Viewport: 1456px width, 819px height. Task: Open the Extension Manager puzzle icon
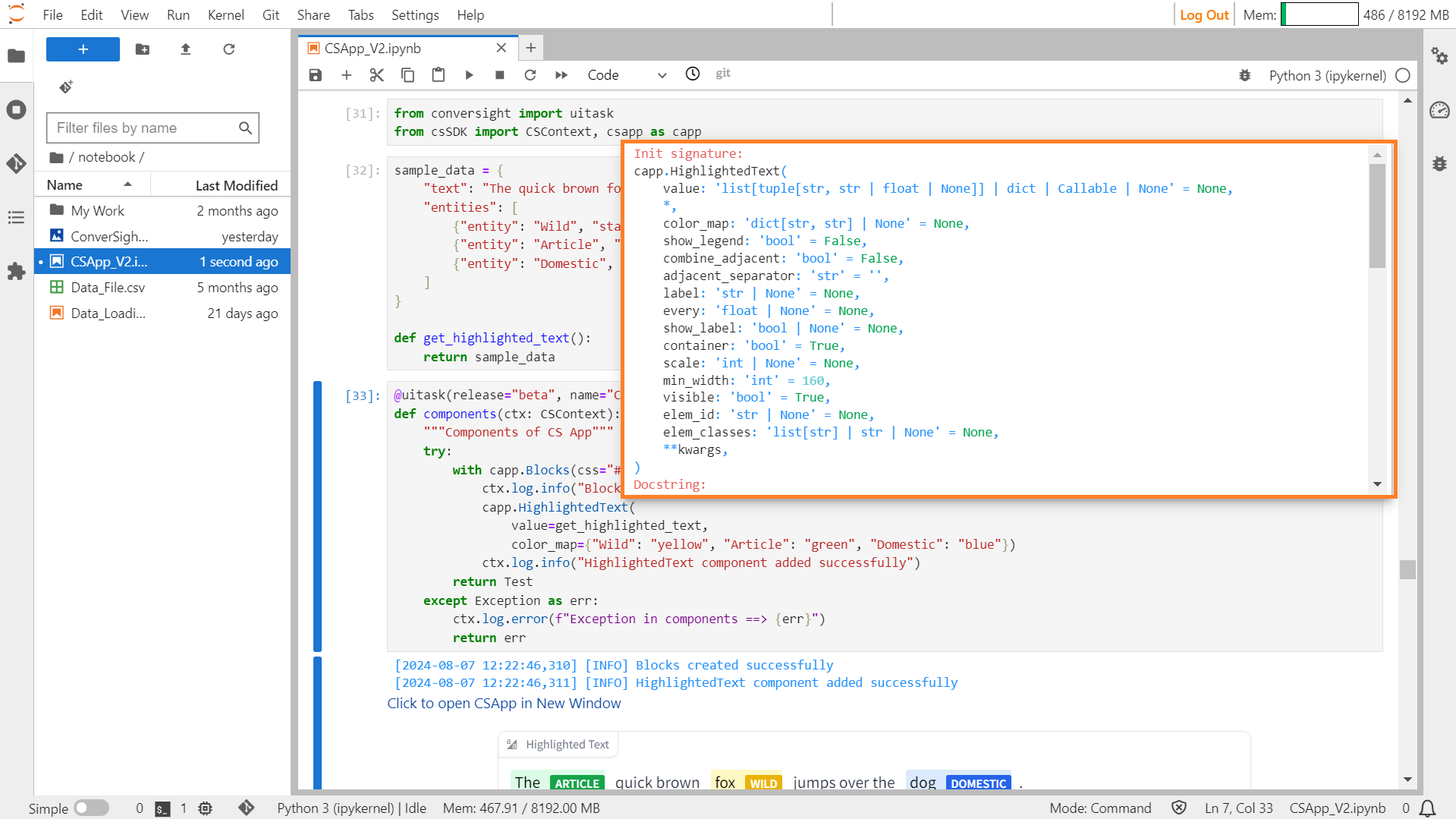(16, 272)
